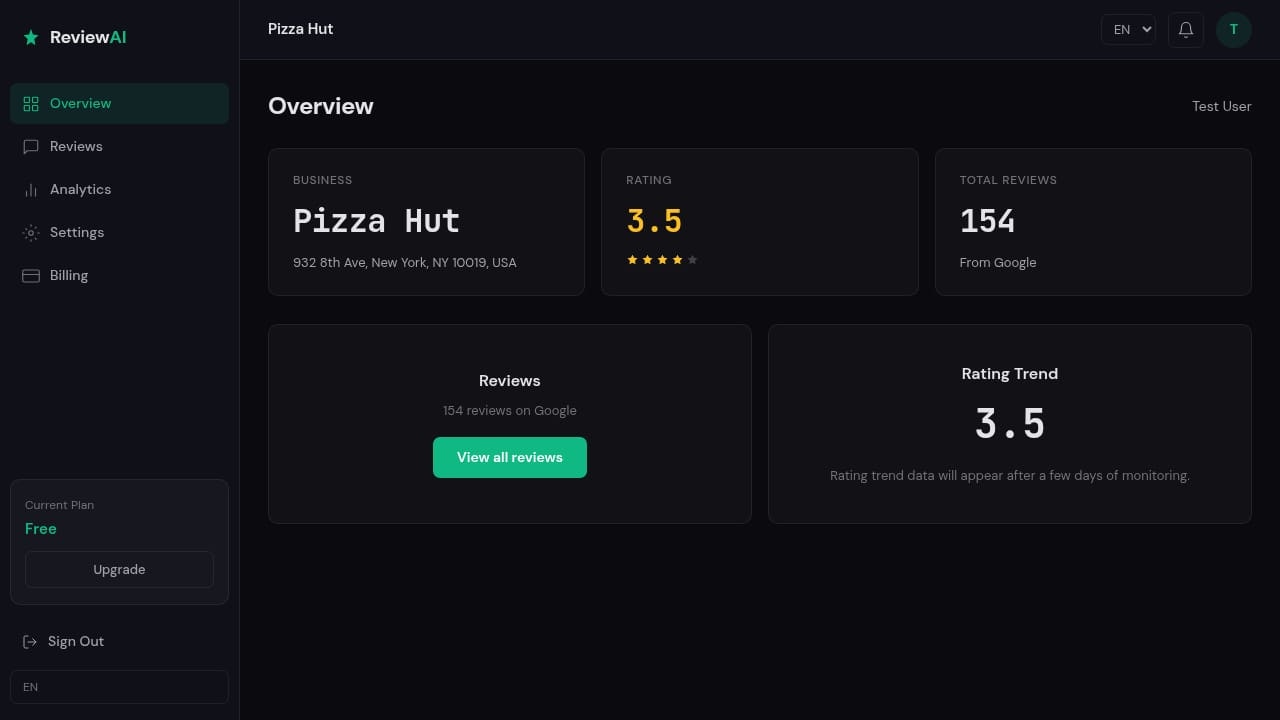
Task: Click the Reviews card heading
Action: [510, 381]
